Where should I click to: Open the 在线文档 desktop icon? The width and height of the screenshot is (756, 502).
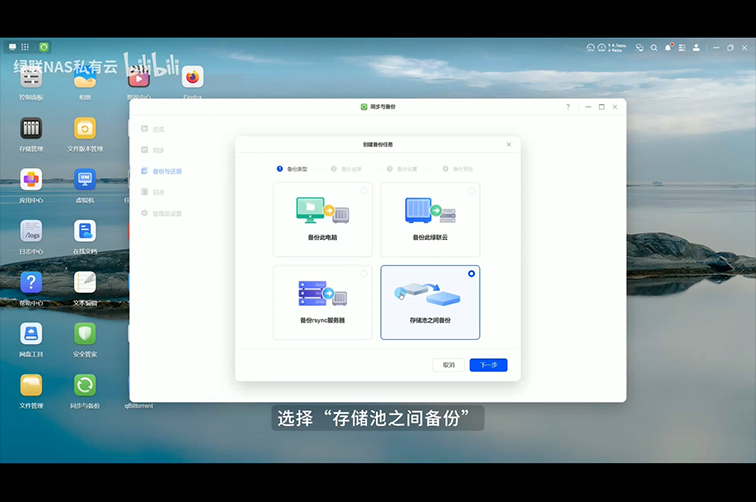[x=85, y=231]
